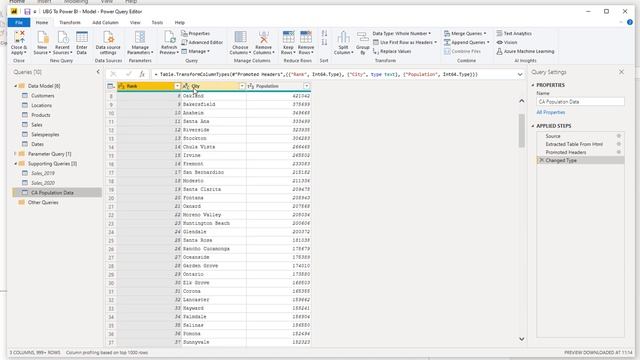Switch to the View tab
This screenshot has height=360, width=640.
click(135, 22)
